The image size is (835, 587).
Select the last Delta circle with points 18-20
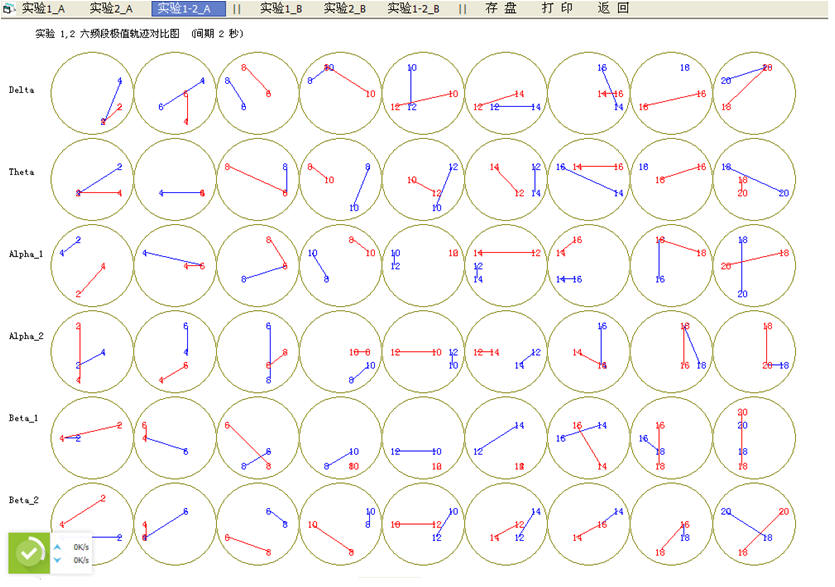point(754,93)
